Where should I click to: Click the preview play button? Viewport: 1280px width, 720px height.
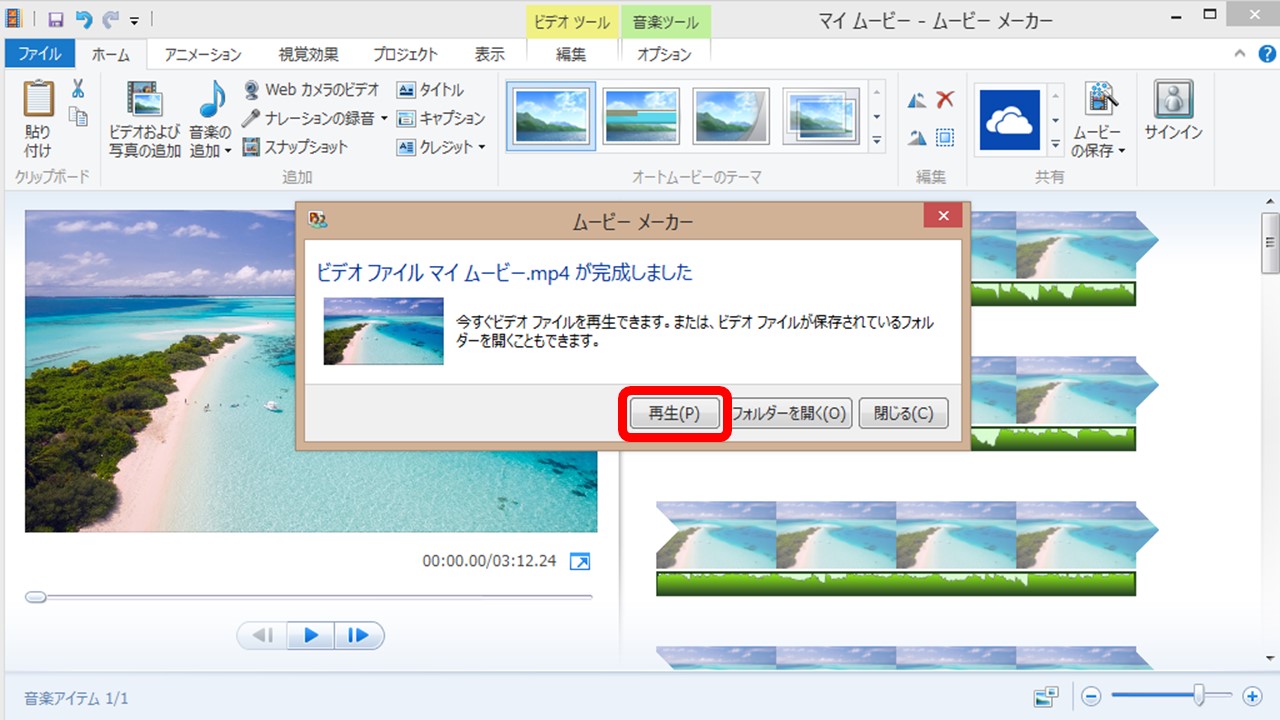[x=311, y=635]
